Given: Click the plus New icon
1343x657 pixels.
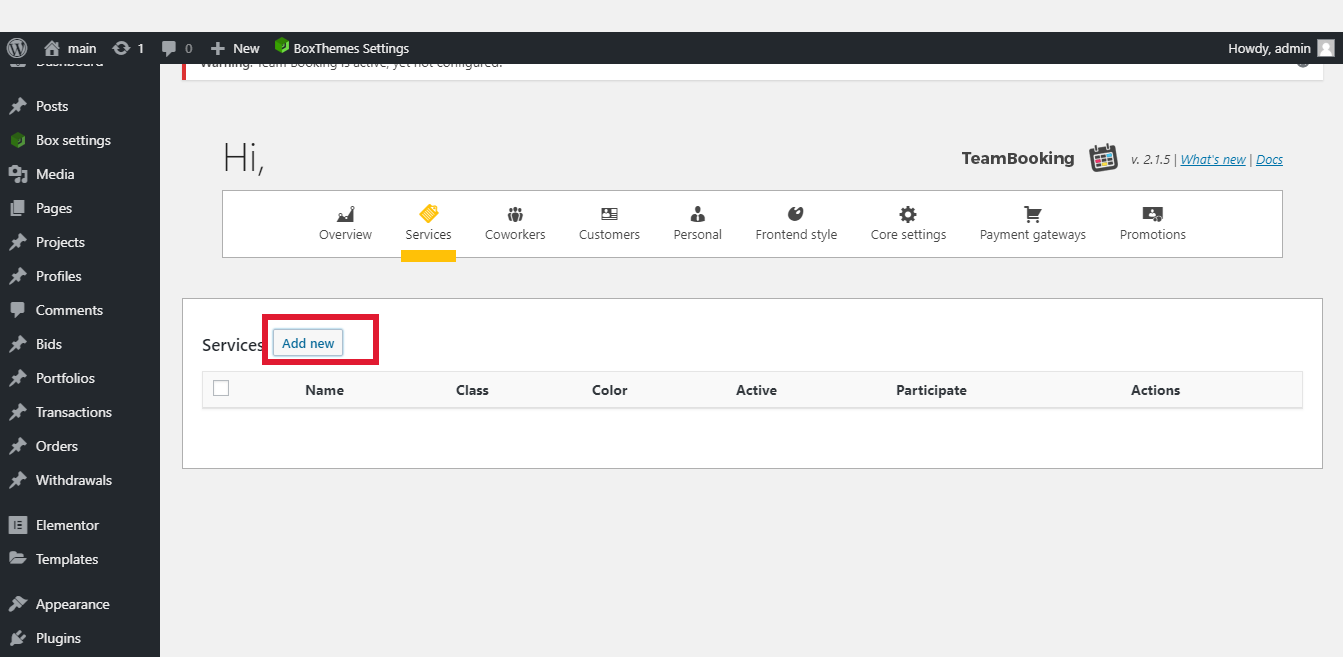Looking at the screenshot, I should tap(217, 48).
